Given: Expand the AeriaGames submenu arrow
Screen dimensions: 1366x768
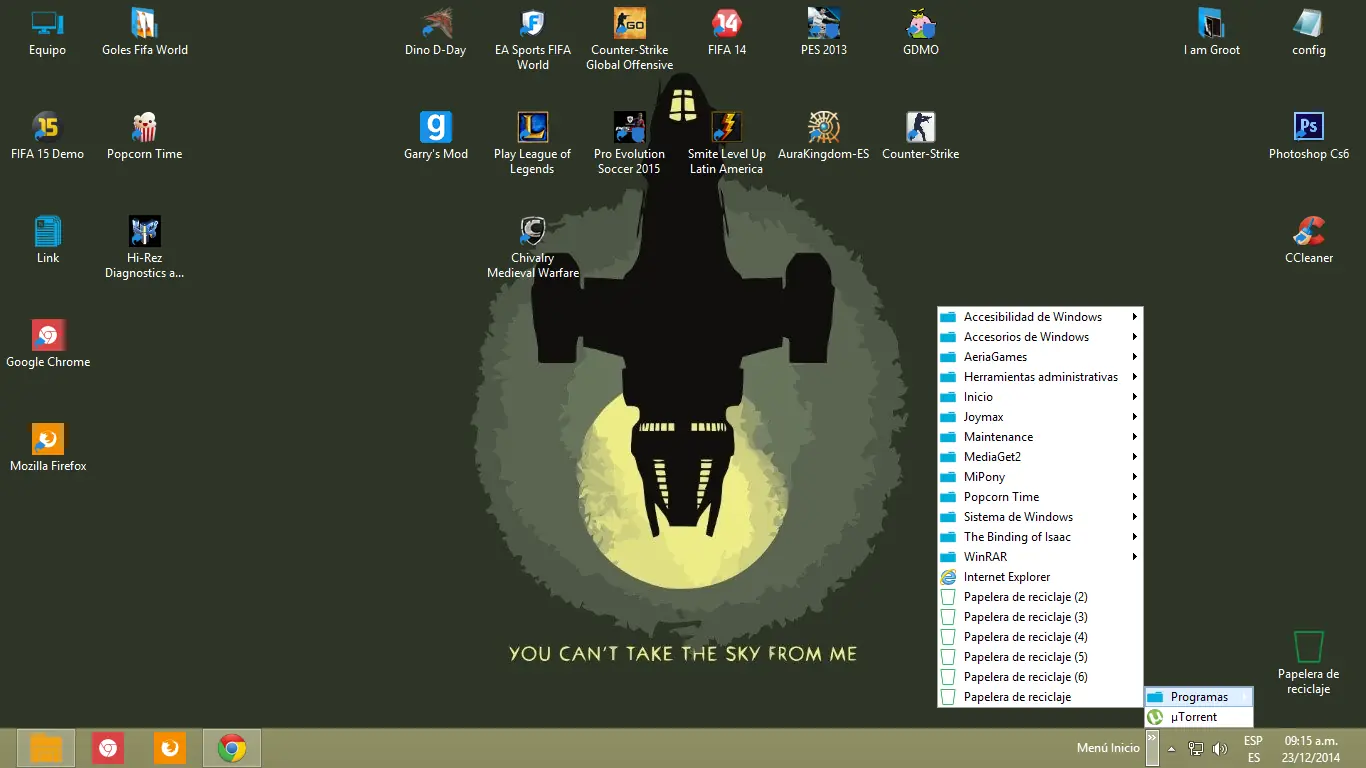Looking at the screenshot, I should [x=1135, y=357].
